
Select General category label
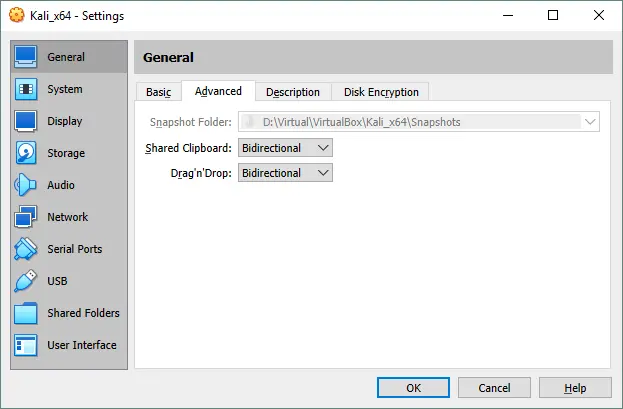tap(66, 57)
